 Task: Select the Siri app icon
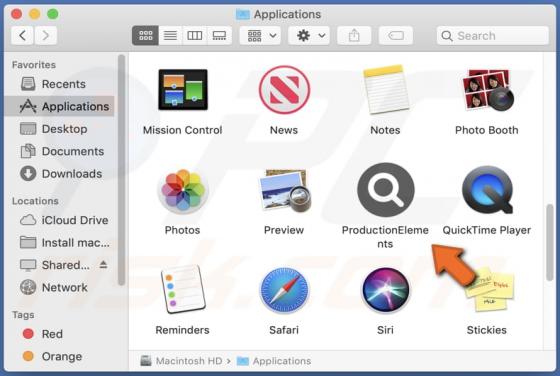(386, 290)
